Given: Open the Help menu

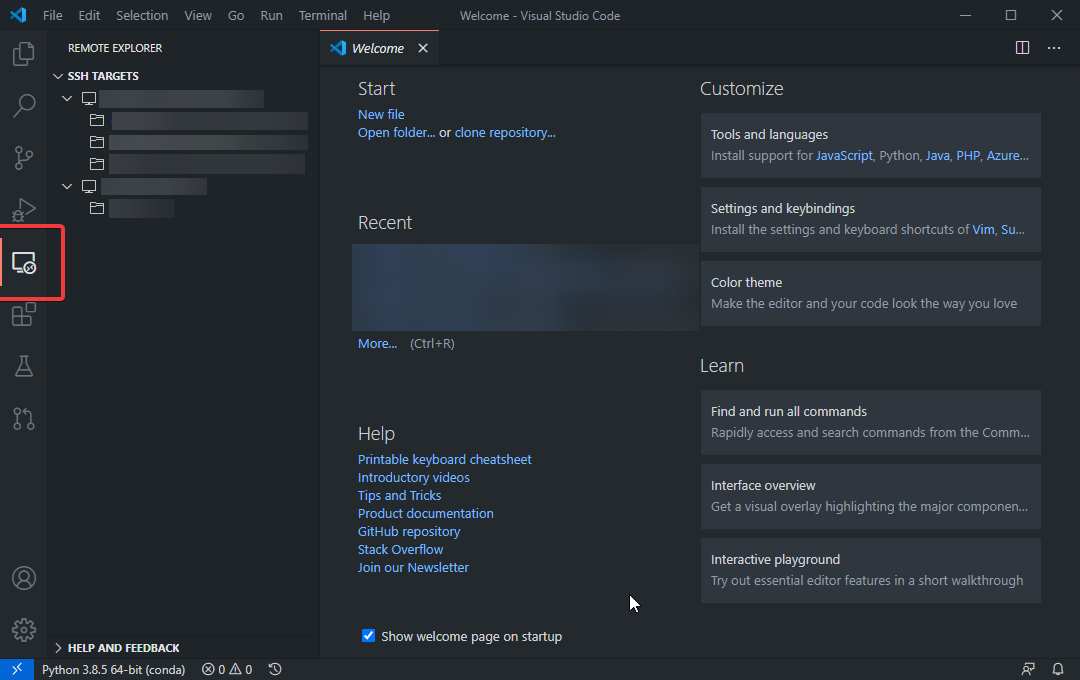Looking at the screenshot, I should coord(376,15).
